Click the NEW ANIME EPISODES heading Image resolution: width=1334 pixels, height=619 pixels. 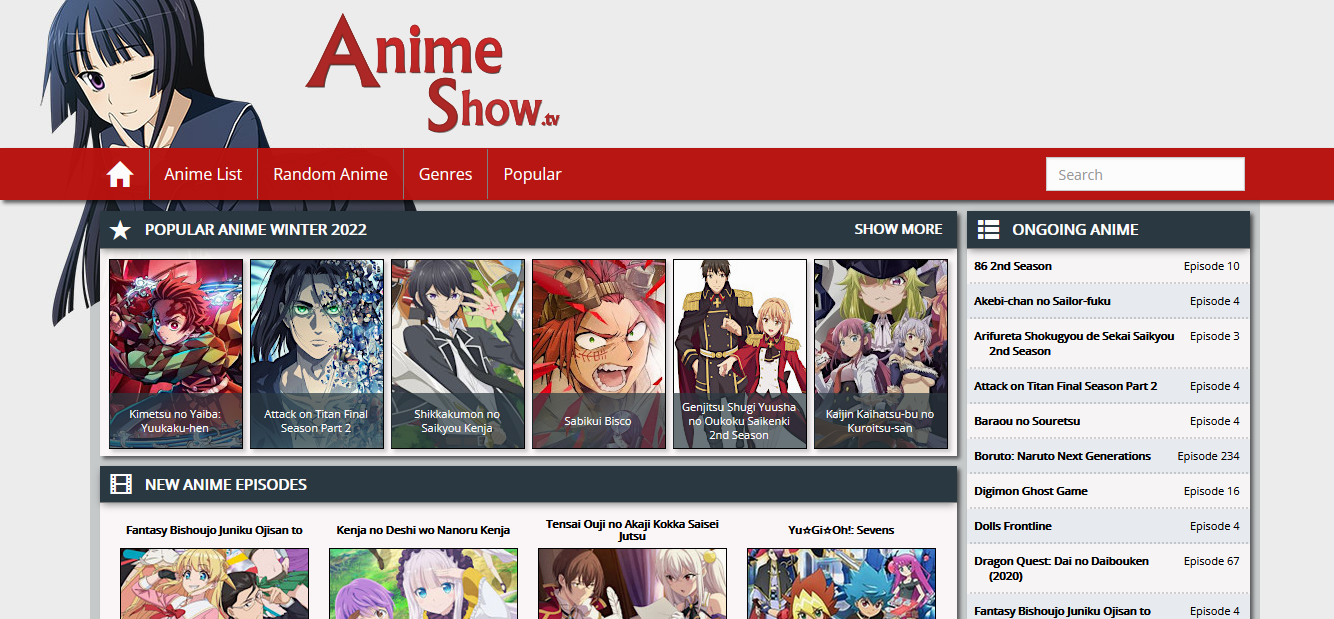pyautogui.click(x=226, y=485)
